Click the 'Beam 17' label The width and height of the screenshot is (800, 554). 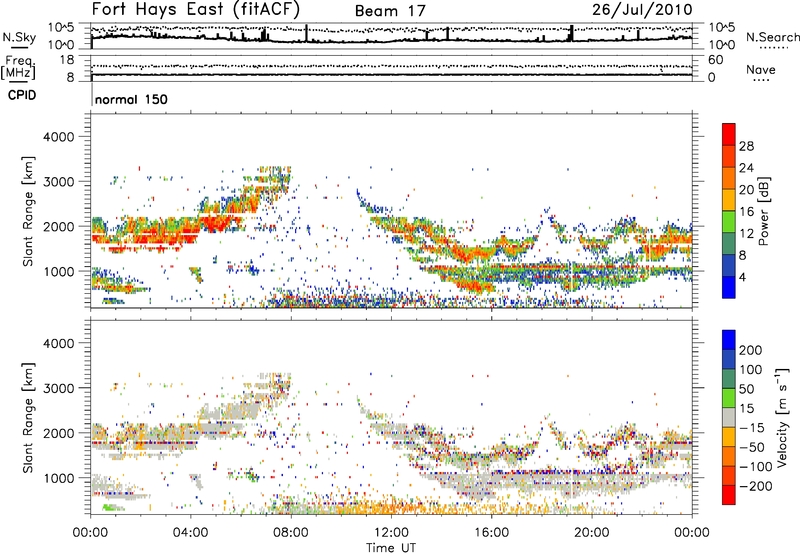coord(390,11)
